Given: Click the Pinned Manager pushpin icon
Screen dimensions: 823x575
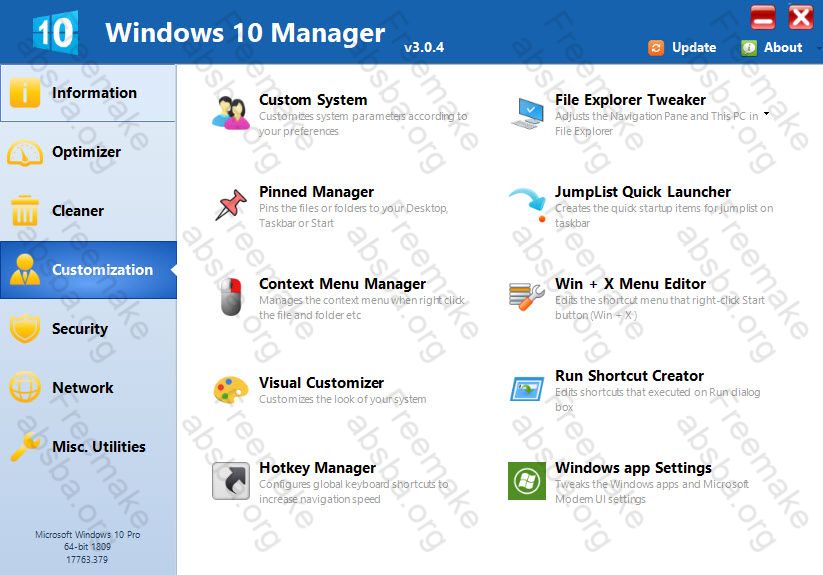Looking at the screenshot, I should (231, 205).
